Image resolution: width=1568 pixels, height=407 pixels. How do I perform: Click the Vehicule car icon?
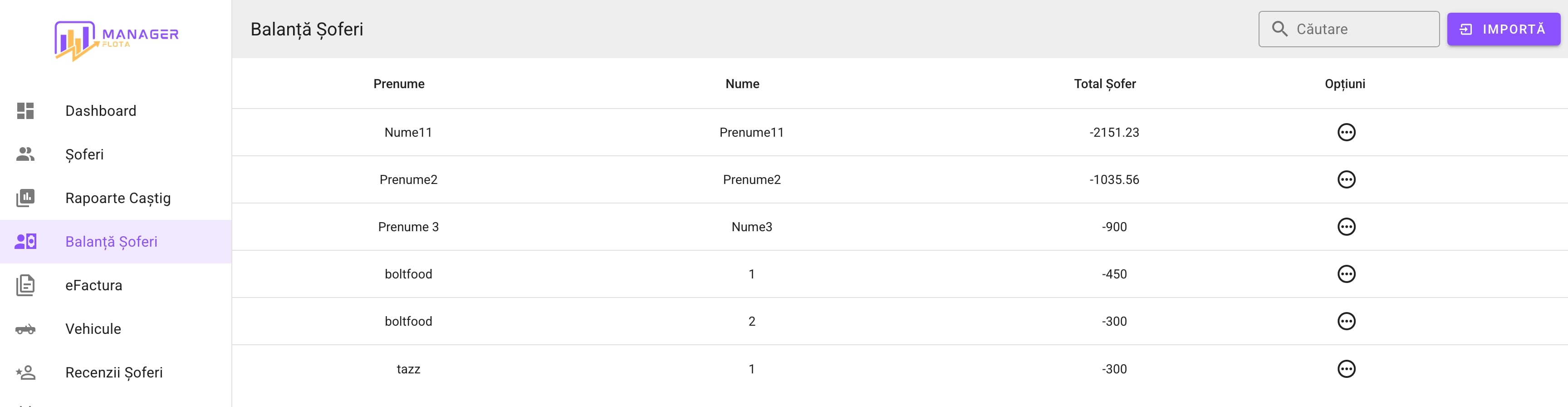(25, 329)
